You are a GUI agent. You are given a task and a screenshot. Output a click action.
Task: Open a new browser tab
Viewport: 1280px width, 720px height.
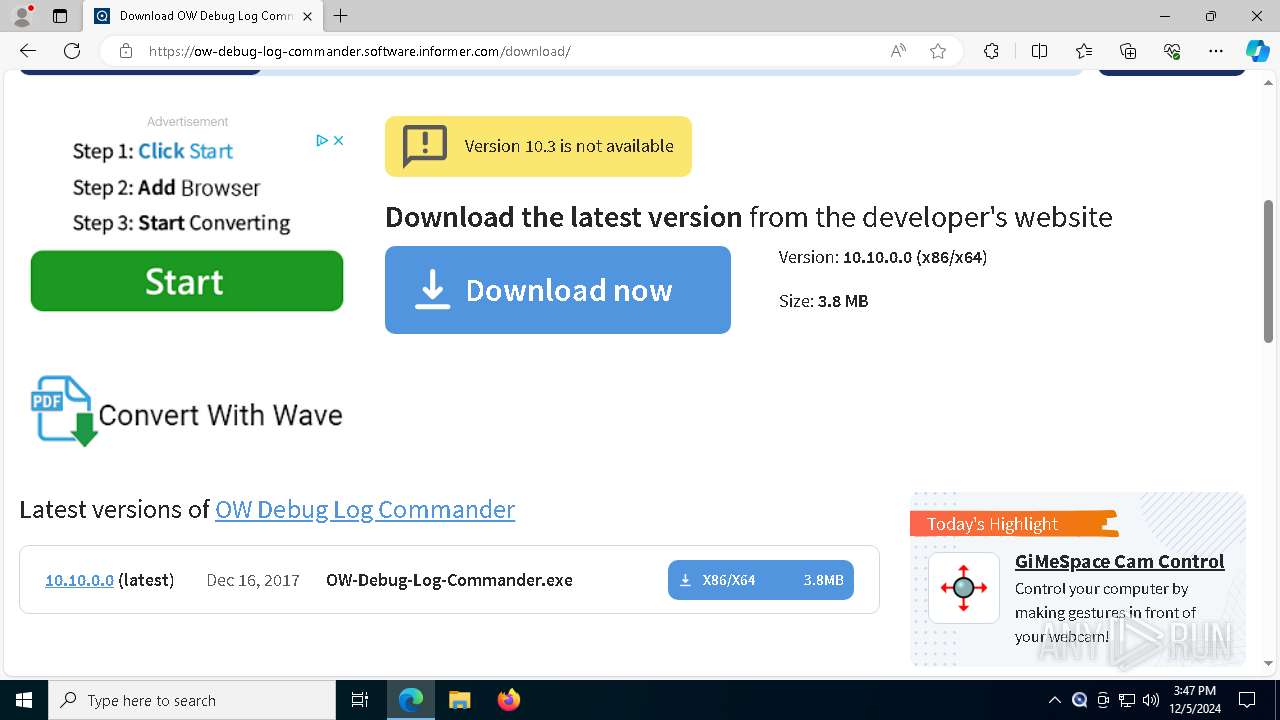pos(341,16)
